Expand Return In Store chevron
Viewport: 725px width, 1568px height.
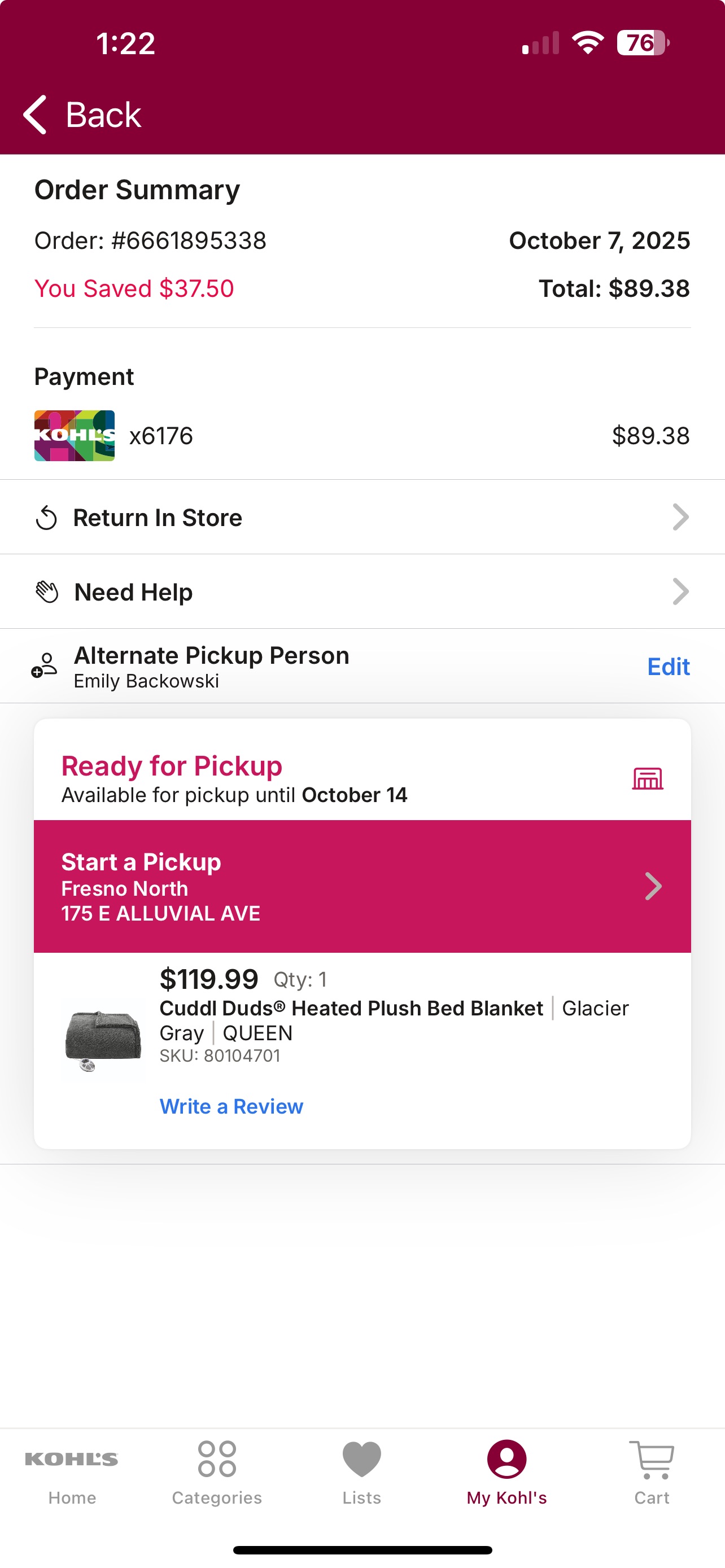tap(680, 518)
